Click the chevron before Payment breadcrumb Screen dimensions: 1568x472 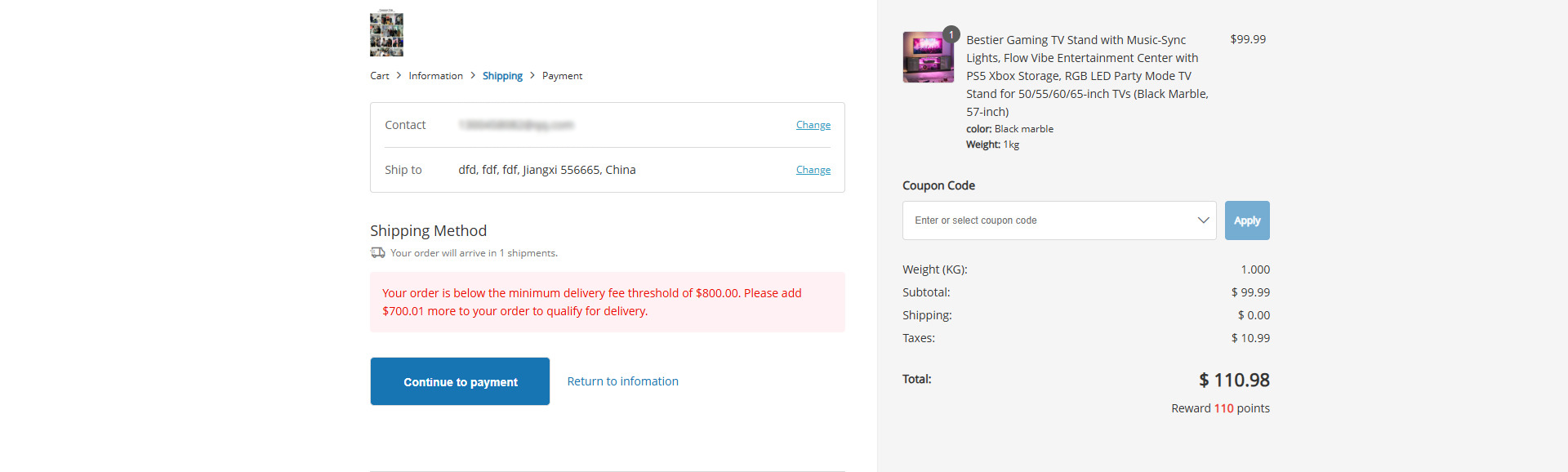pos(532,75)
